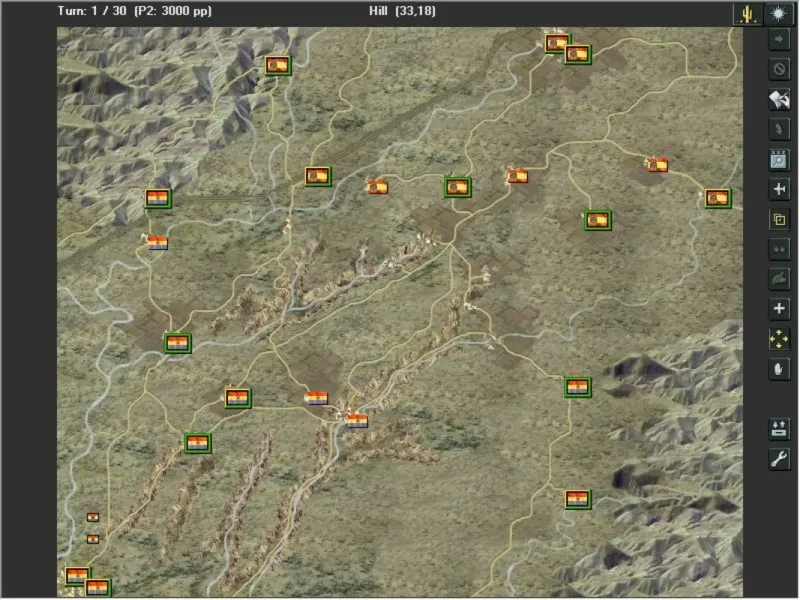Select the upper small Republican flag marker in southwest
Viewport: 800px width, 600px height.
click(93, 517)
